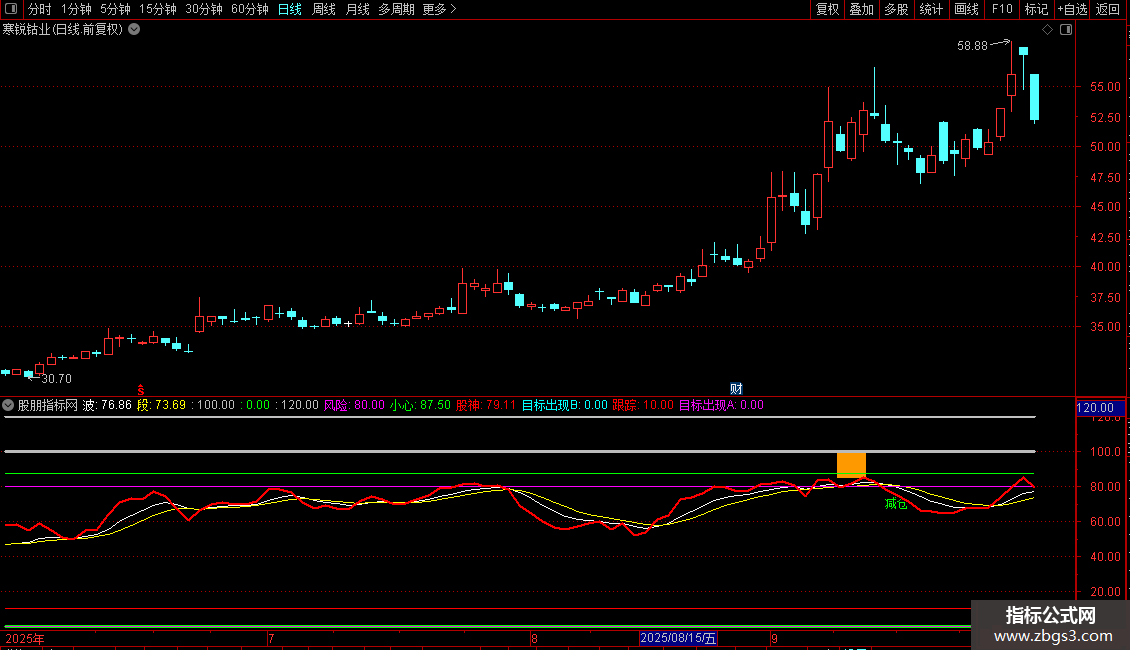
Task: Open the 更多 periods expander
Action: (439, 9)
